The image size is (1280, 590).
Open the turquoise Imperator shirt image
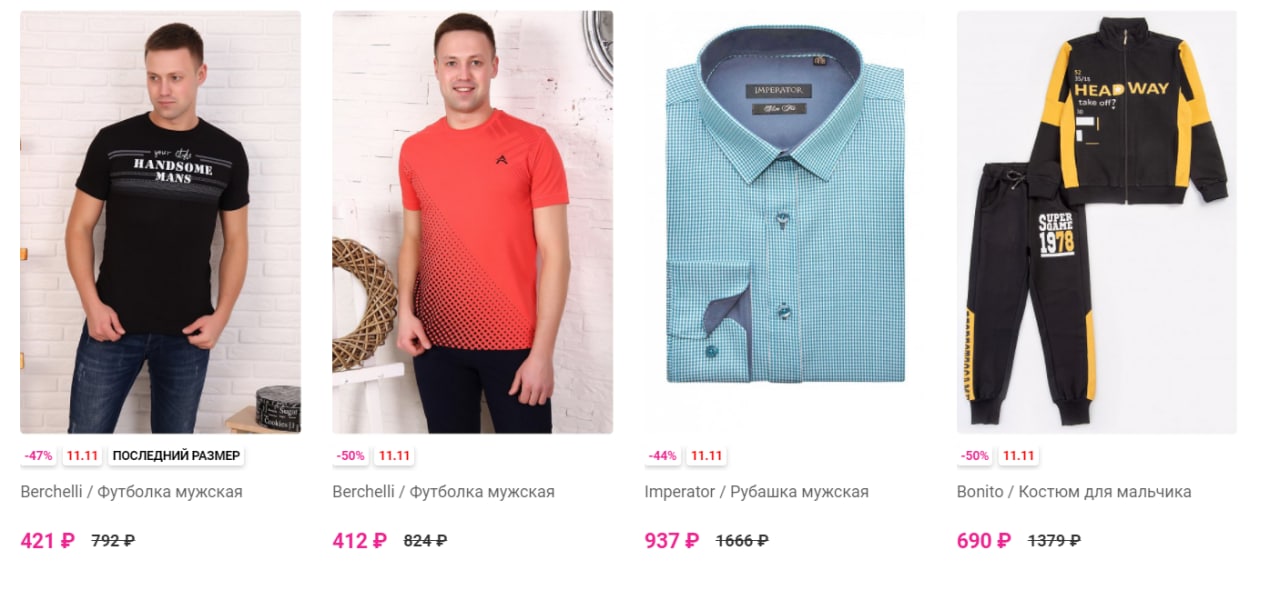pos(784,222)
